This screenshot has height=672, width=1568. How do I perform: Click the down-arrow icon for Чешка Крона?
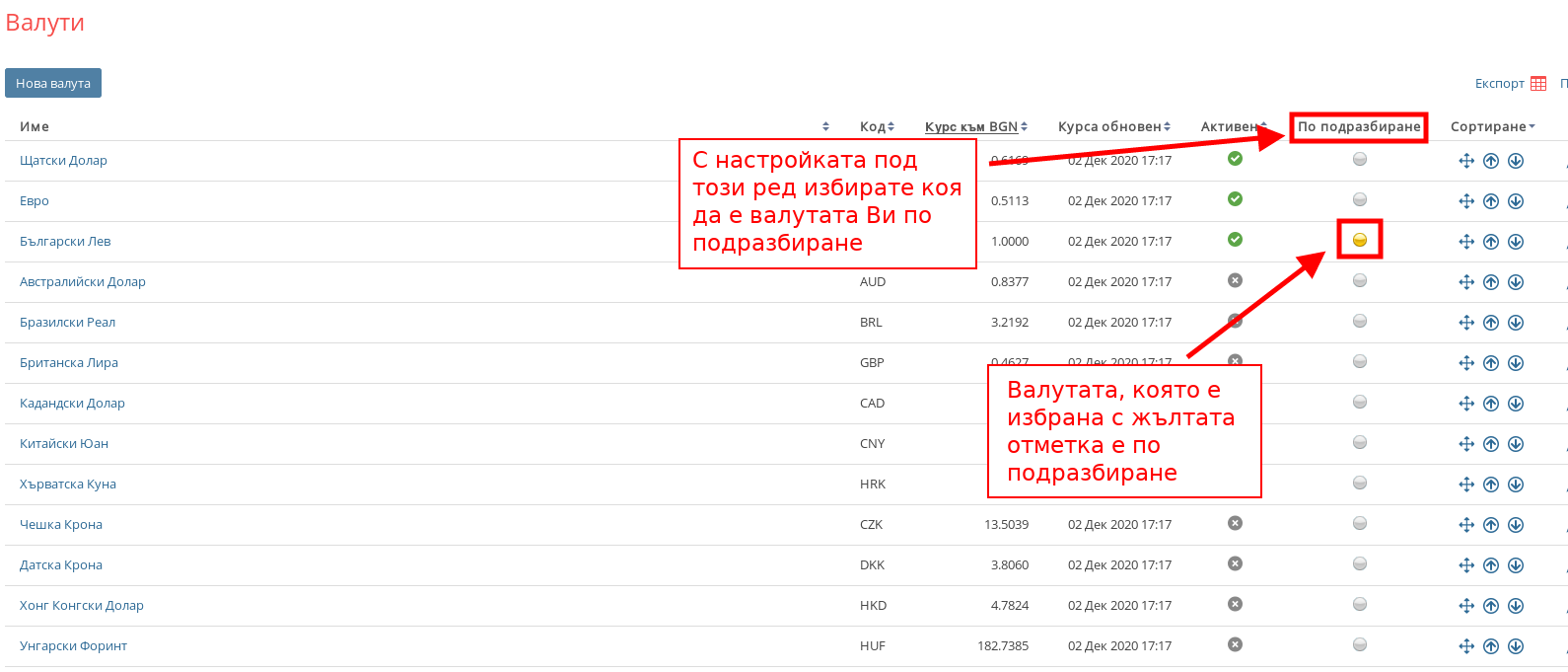pyautogui.click(x=1516, y=525)
